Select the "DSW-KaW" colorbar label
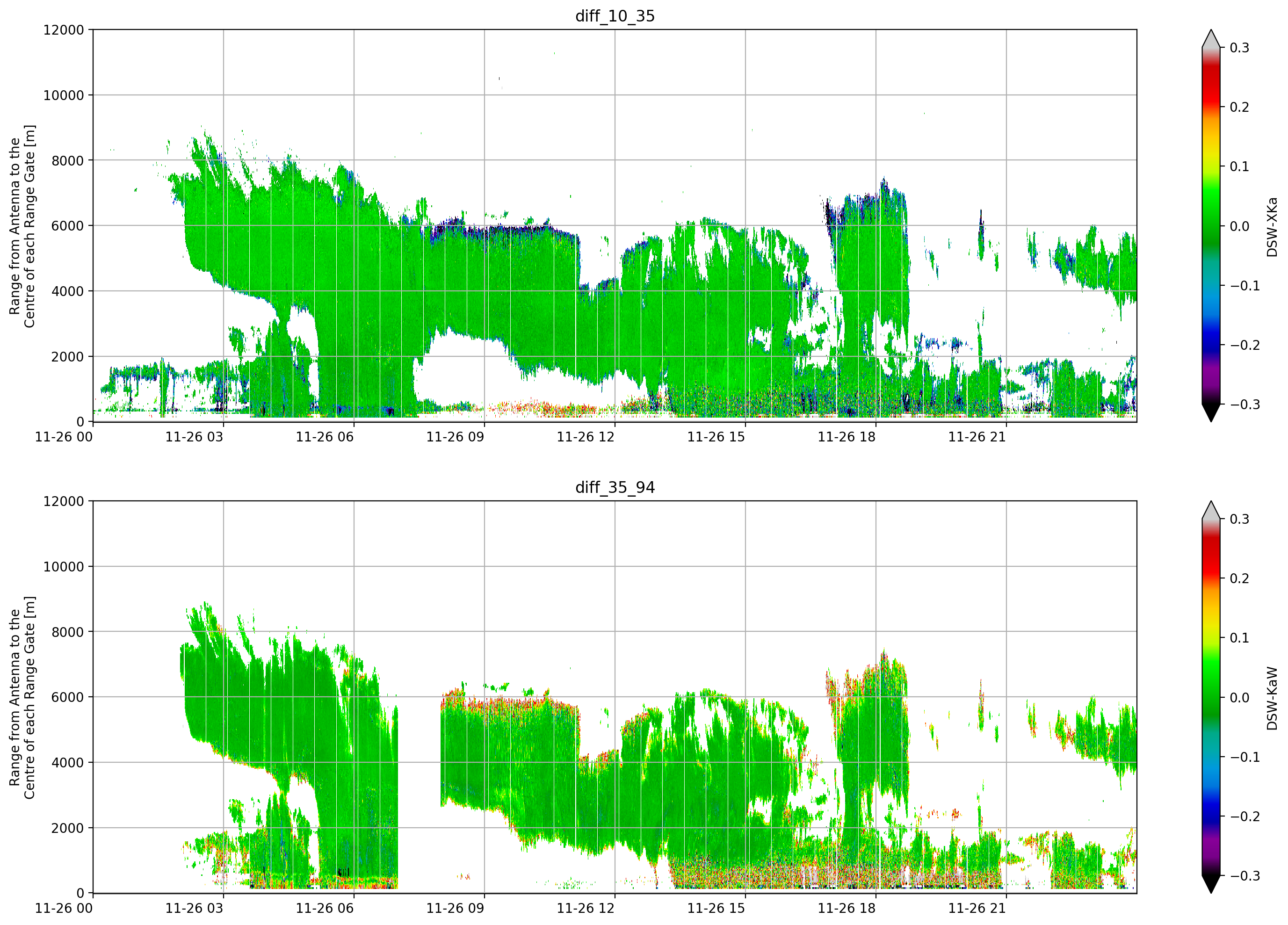Image resolution: width=1288 pixels, height=925 pixels. click(x=1272, y=698)
